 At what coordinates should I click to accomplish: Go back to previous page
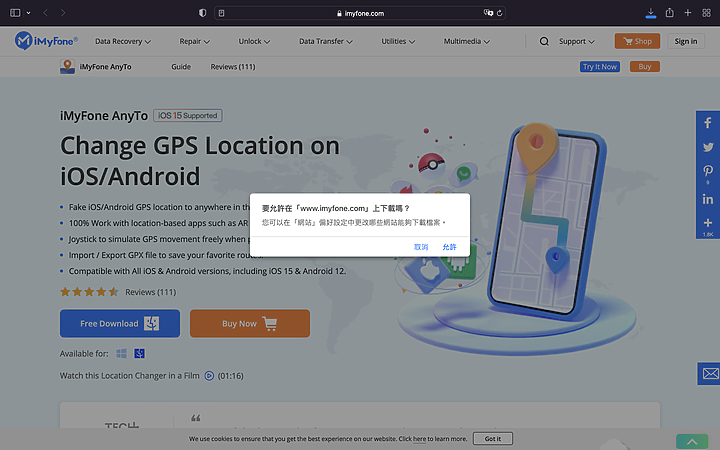(x=45, y=13)
